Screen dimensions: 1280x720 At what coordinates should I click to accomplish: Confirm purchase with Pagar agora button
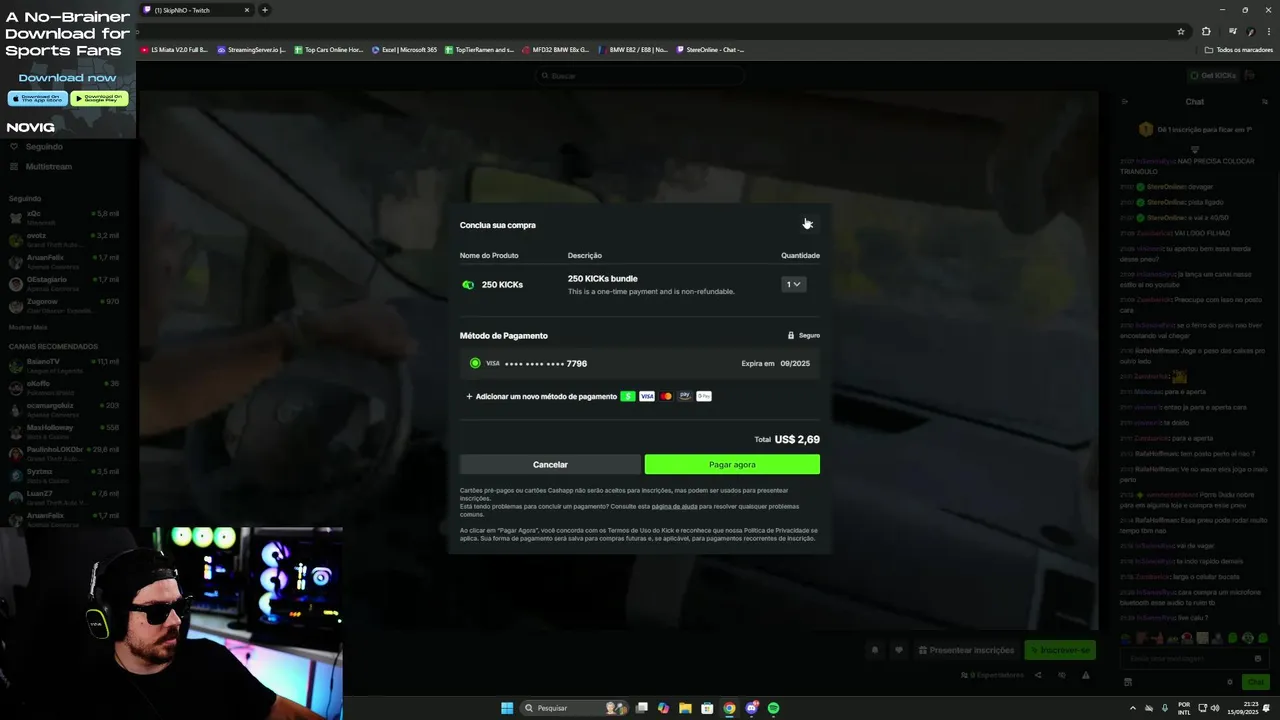point(732,464)
